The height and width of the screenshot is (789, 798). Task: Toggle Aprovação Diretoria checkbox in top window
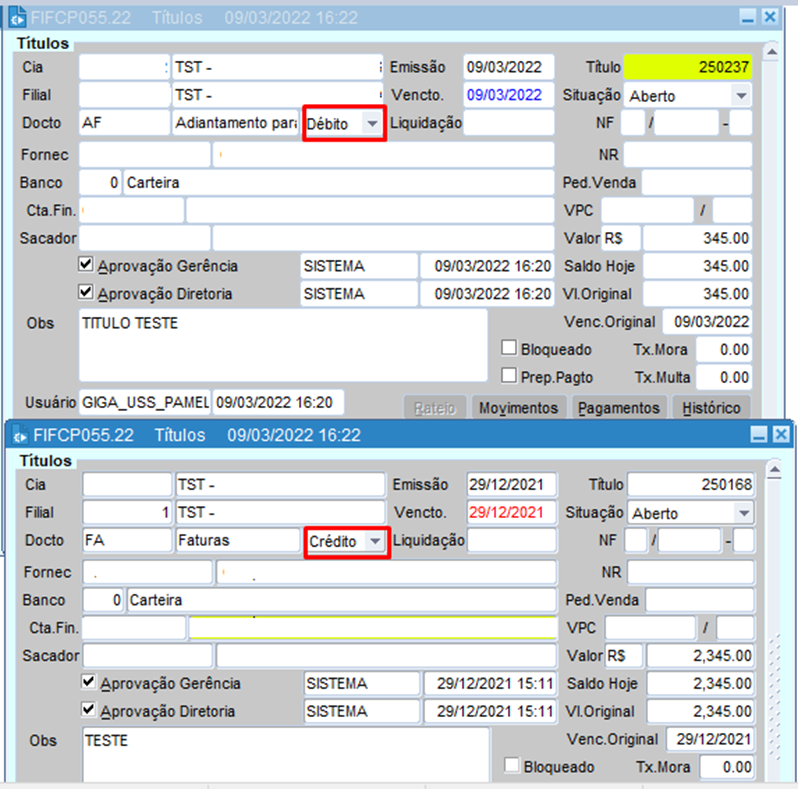point(86,292)
